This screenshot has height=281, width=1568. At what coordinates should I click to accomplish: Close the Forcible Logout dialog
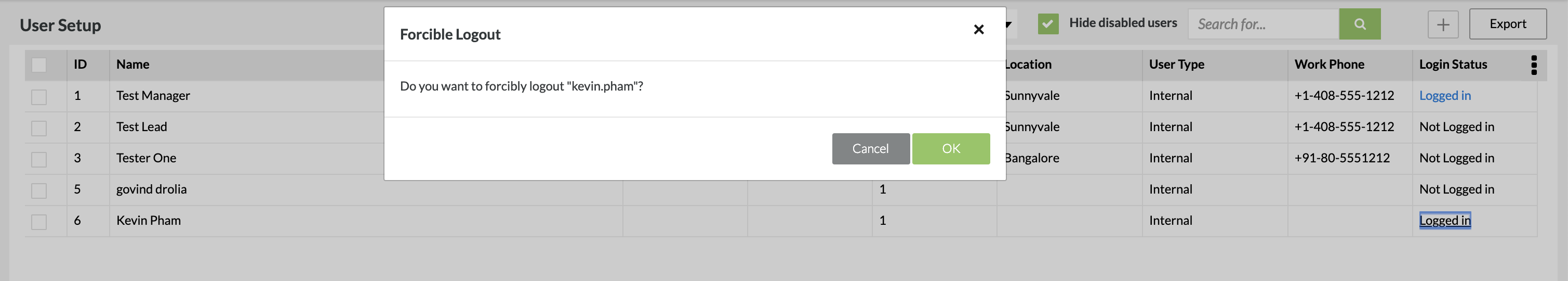tap(978, 29)
